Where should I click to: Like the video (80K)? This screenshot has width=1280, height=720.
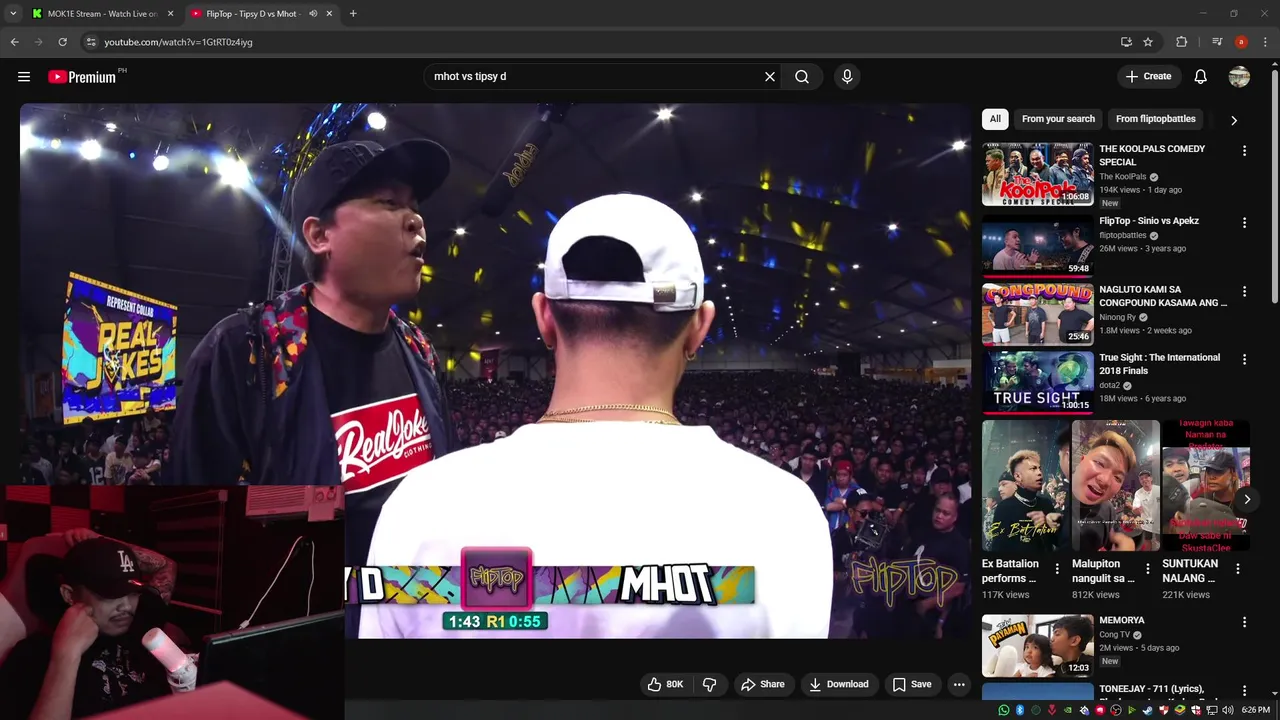pos(665,684)
